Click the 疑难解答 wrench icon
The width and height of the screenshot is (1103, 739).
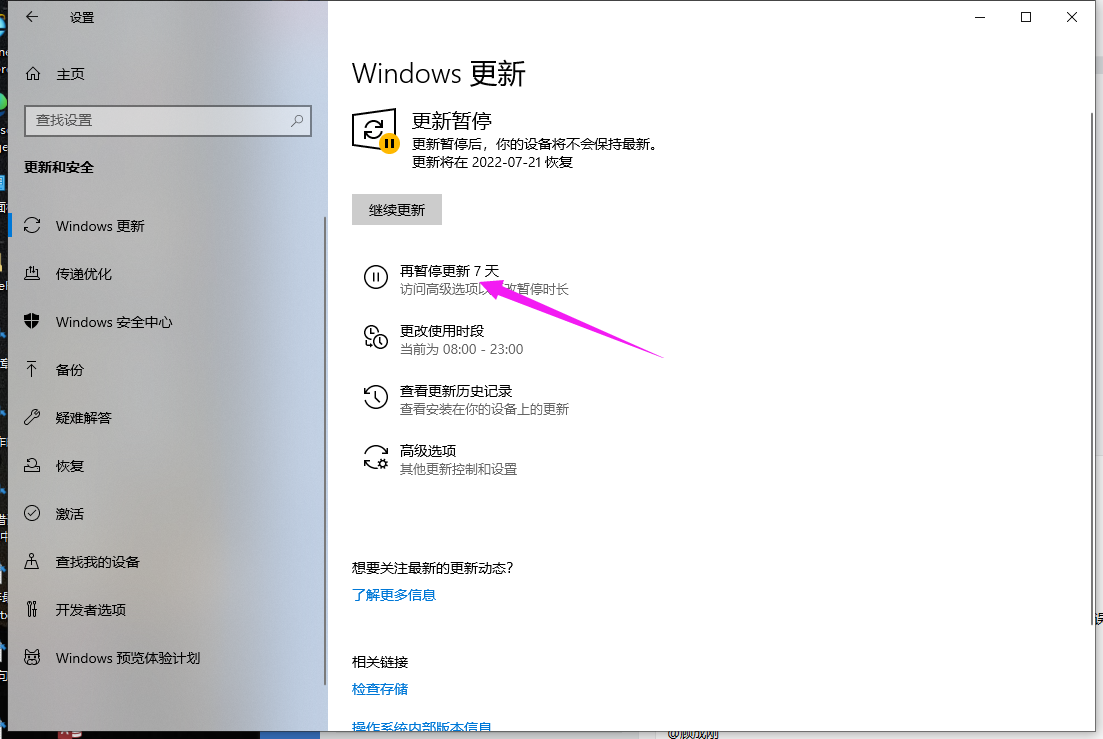32,418
